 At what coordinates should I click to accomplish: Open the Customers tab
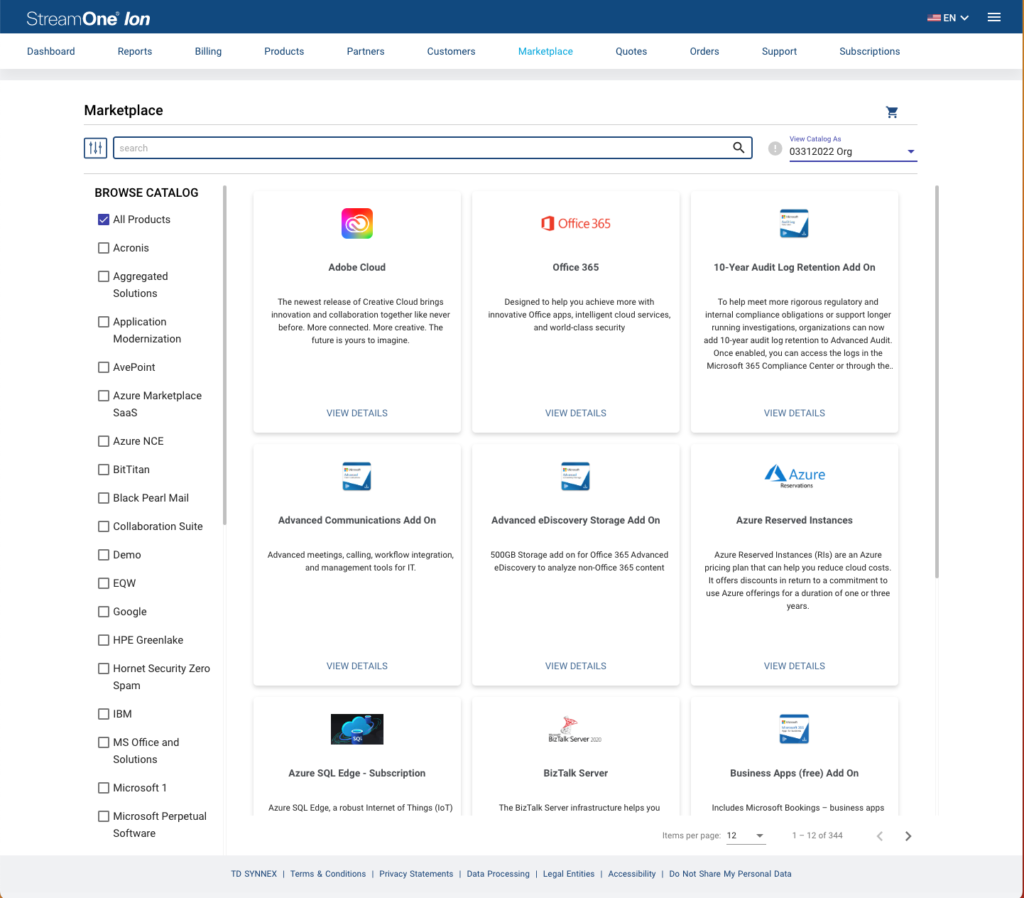point(451,52)
